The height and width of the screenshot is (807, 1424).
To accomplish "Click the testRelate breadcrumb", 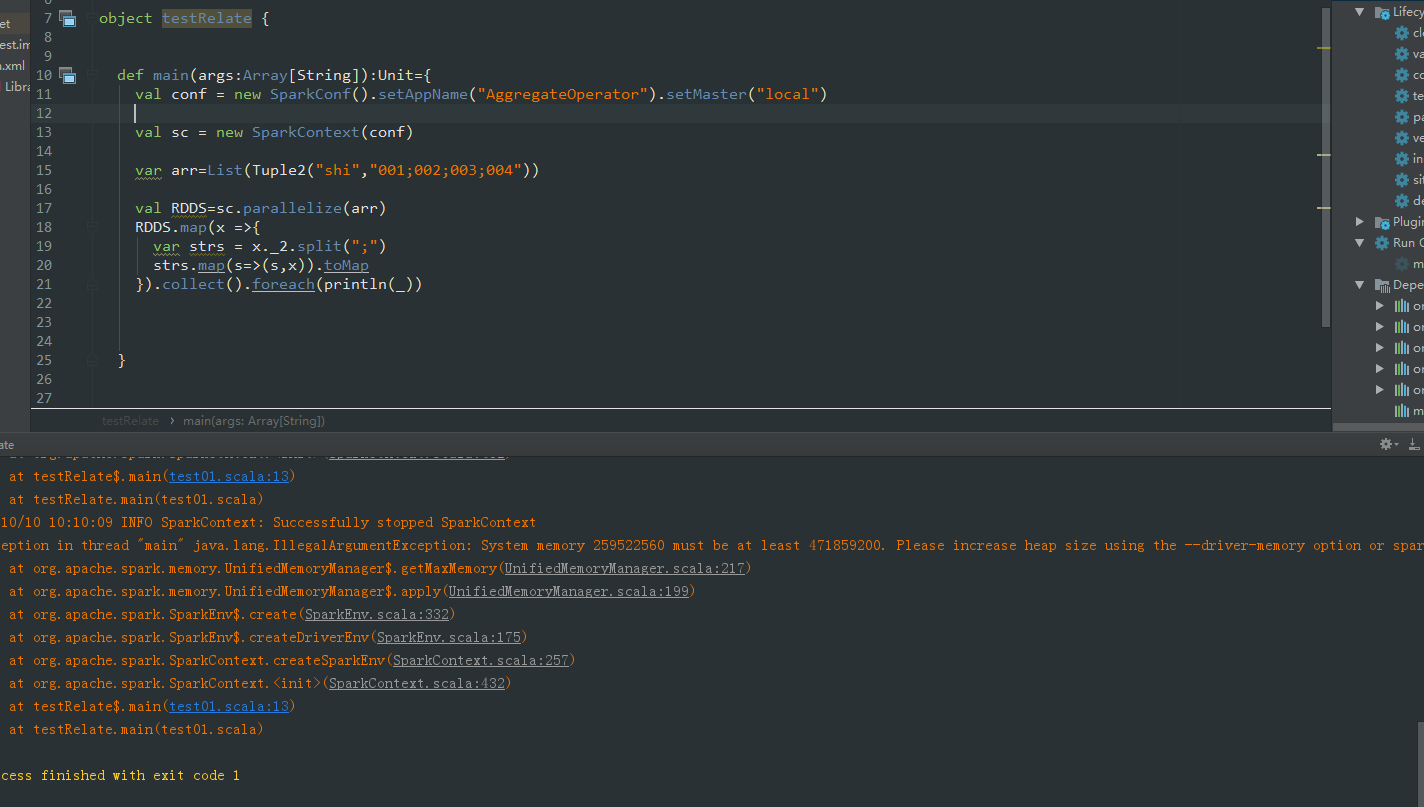I will (x=130, y=421).
